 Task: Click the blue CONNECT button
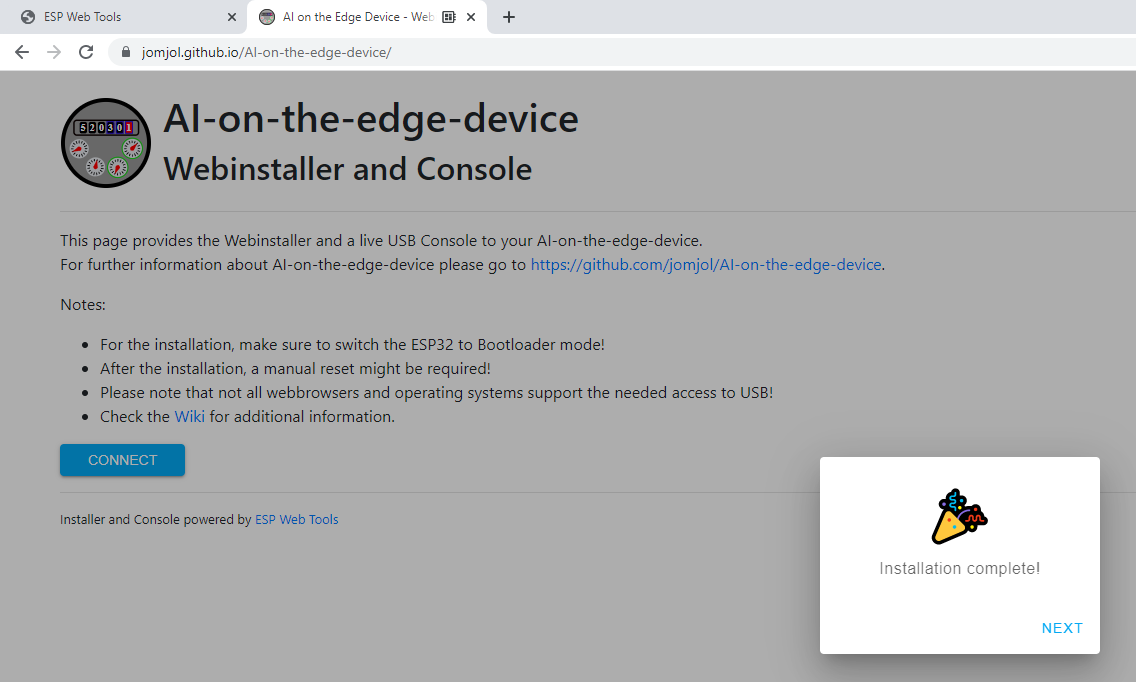tap(122, 460)
